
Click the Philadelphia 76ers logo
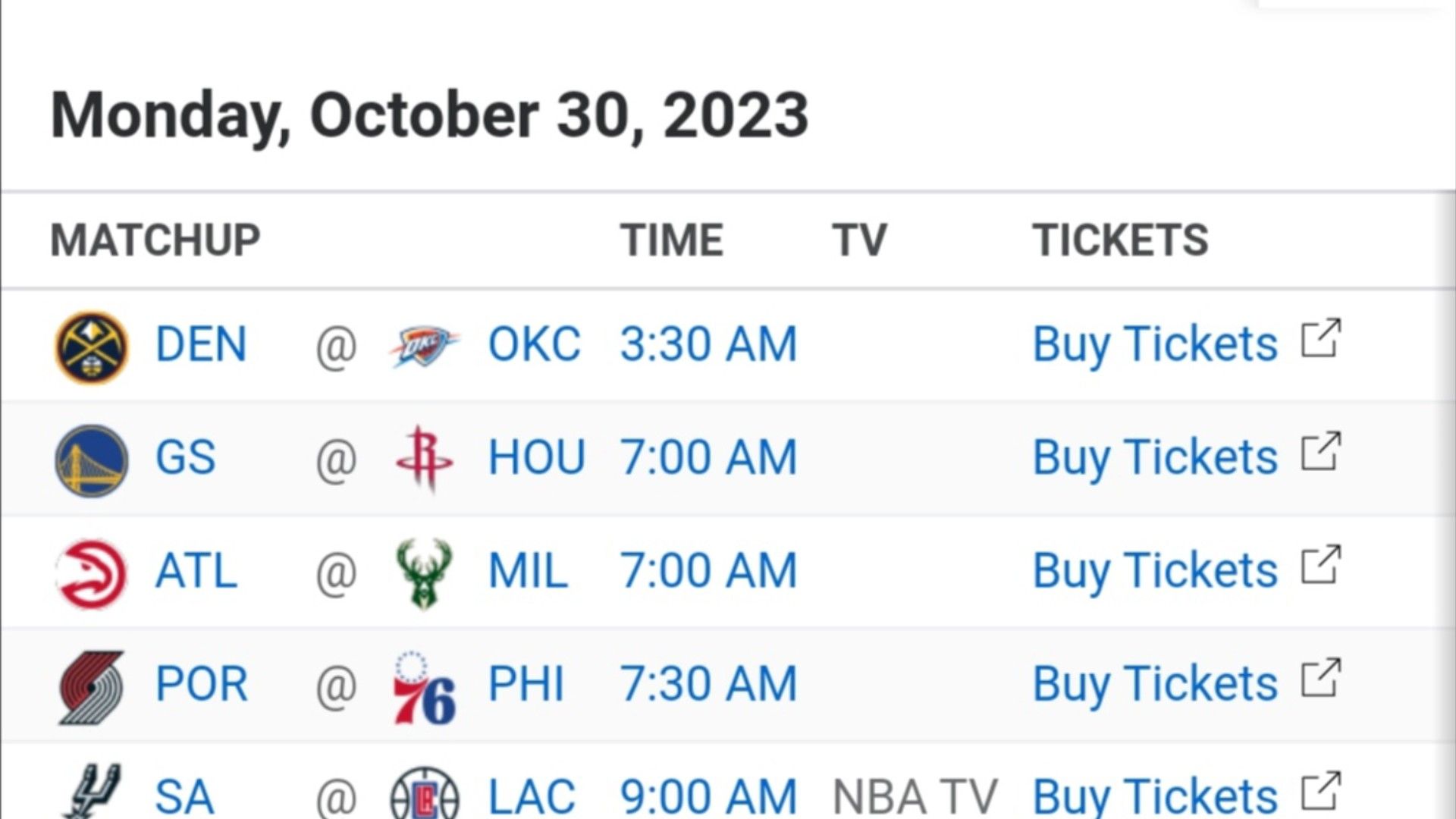424,687
